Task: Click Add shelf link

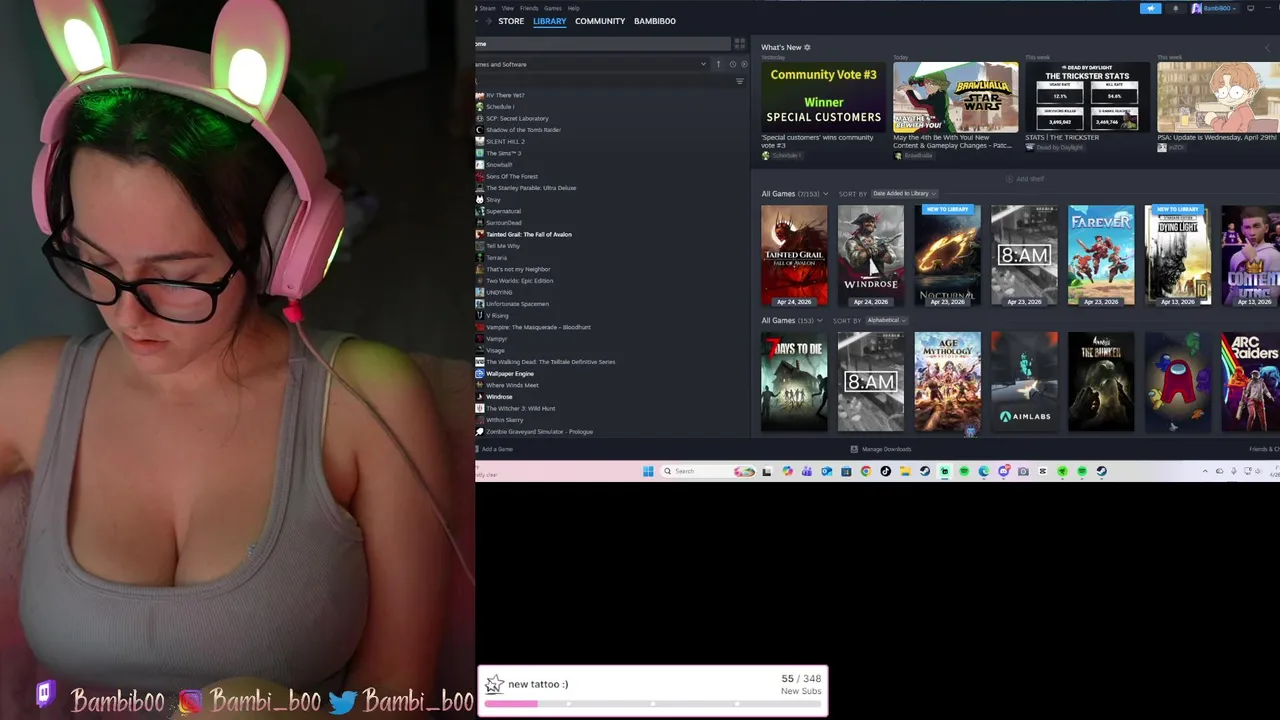Action: [1030, 179]
